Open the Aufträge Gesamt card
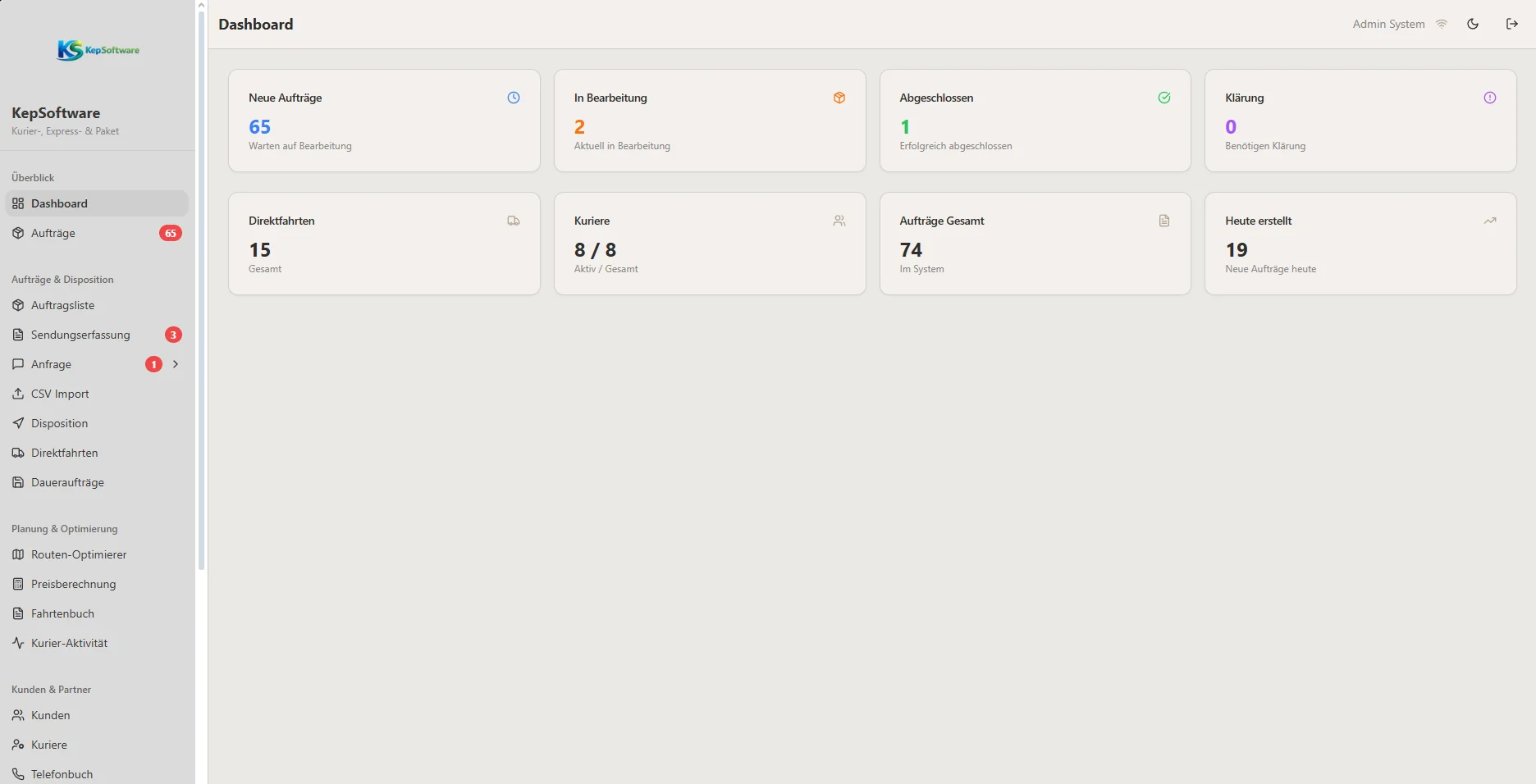The width and height of the screenshot is (1536, 784). (x=1035, y=244)
